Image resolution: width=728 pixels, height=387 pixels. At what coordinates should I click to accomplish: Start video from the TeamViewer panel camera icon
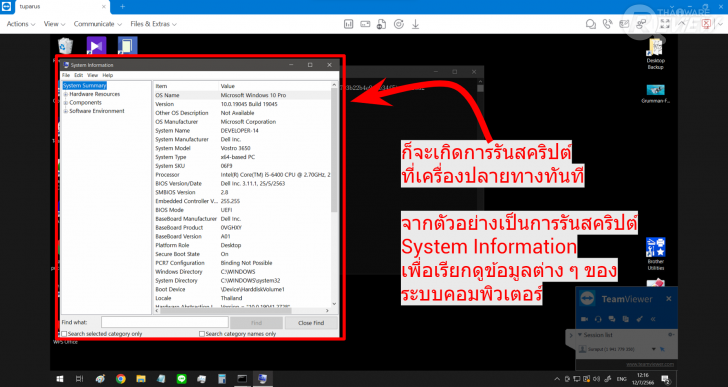[x=585, y=319]
